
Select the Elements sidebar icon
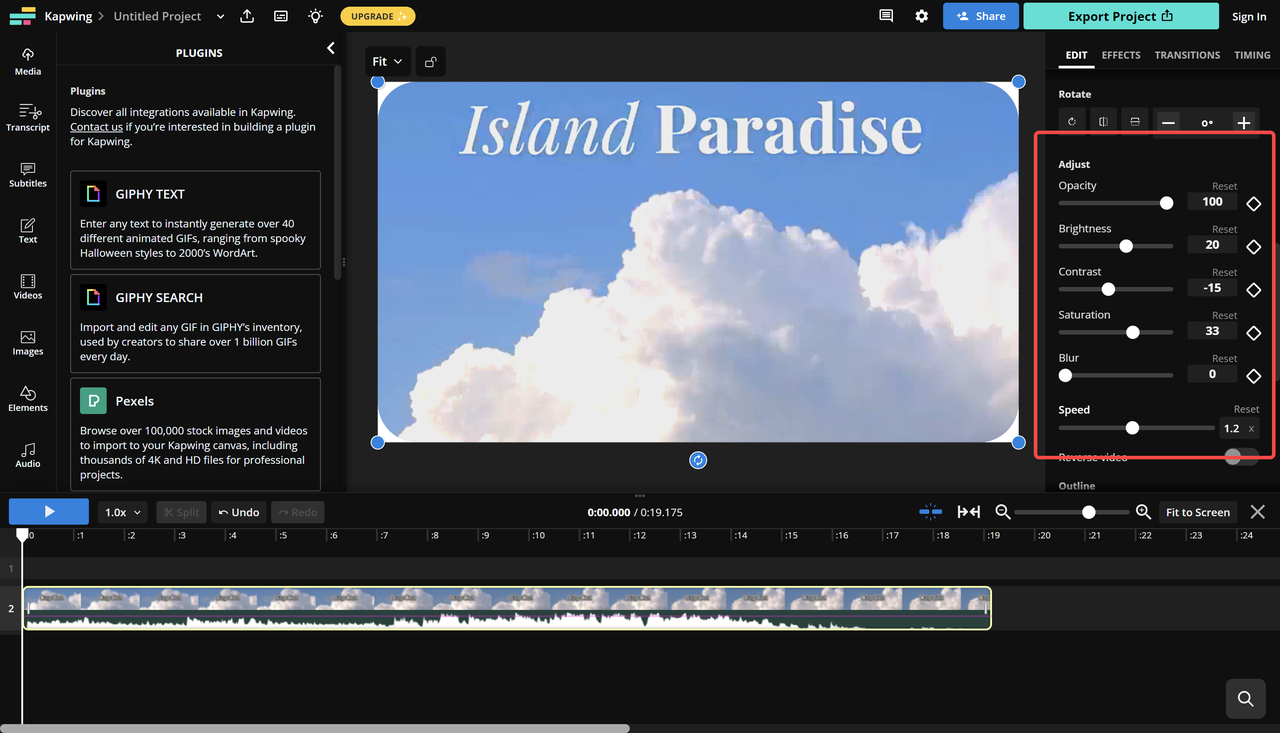(27, 399)
